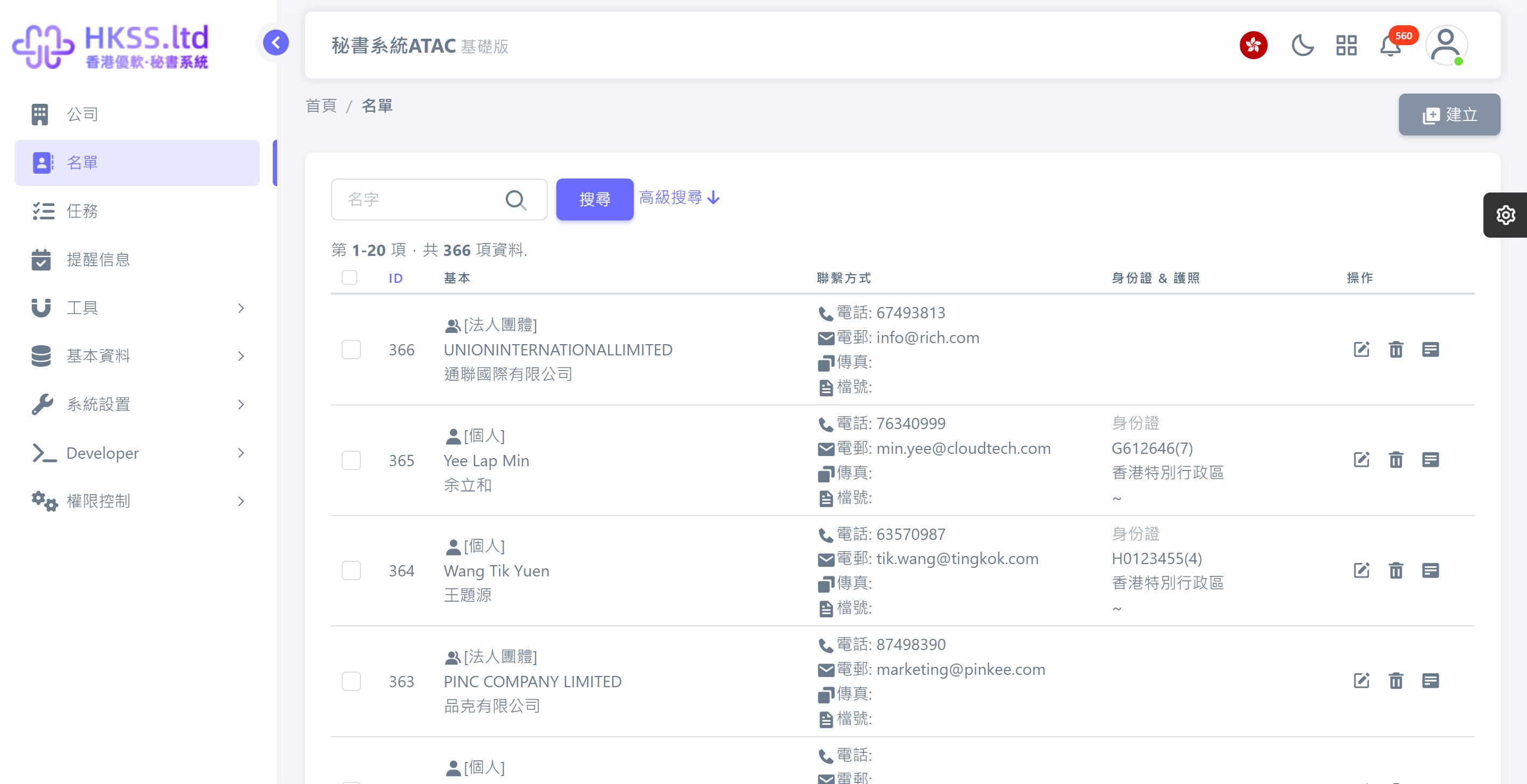Screen dimensions: 1527x784
Task: Click the 搜尋 search button
Action: tap(595, 199)
